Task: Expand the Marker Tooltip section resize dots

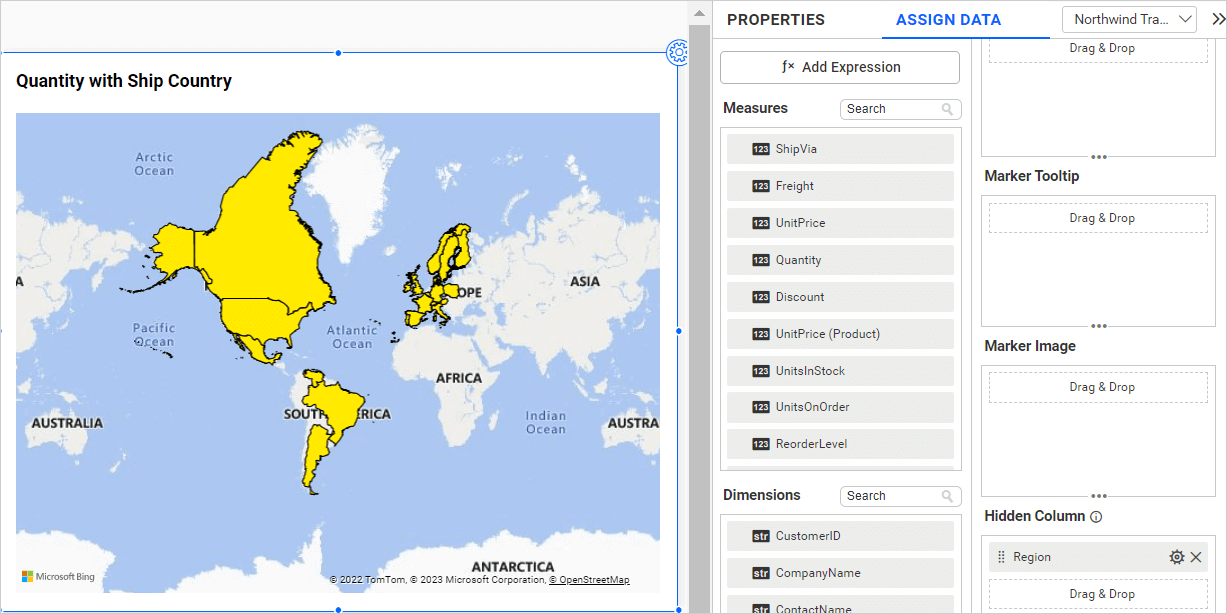Action: pos(1099,326)
